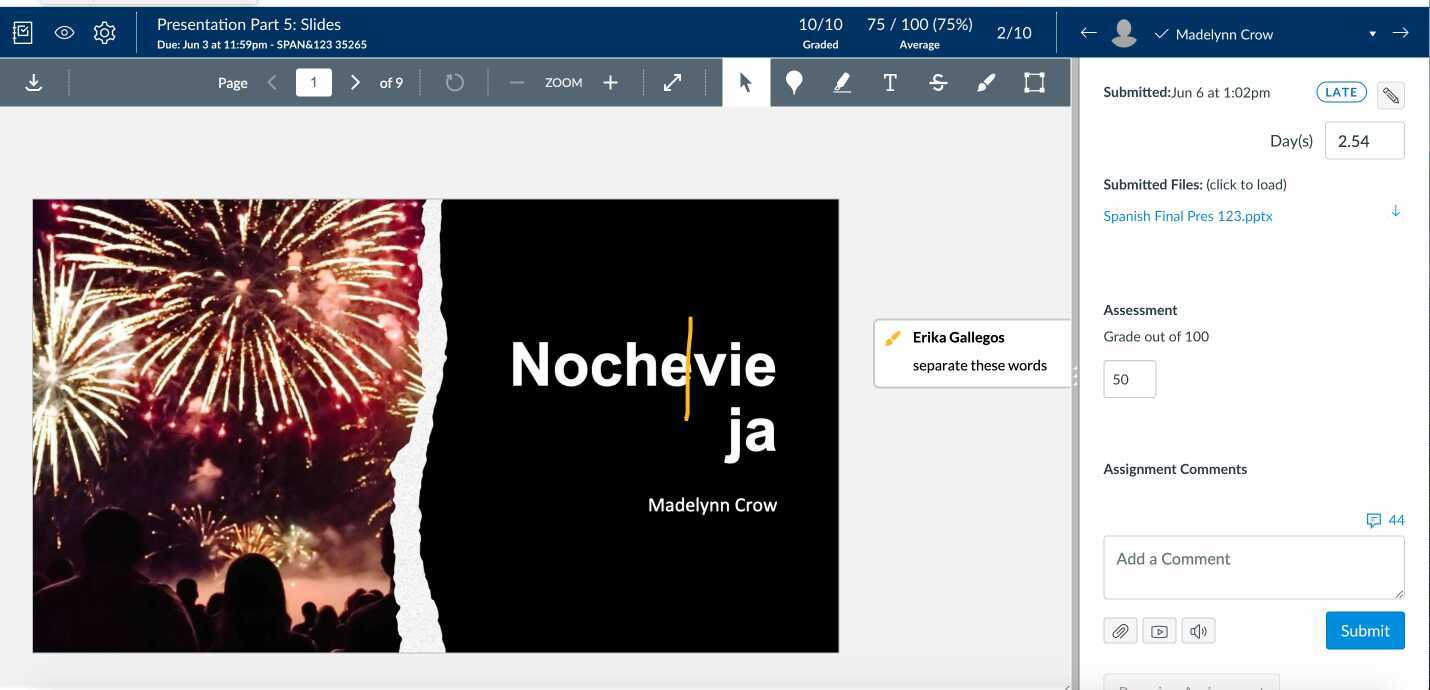Rotate the document view
This screenshot has width=1430, height=690.
pos(454,82)
